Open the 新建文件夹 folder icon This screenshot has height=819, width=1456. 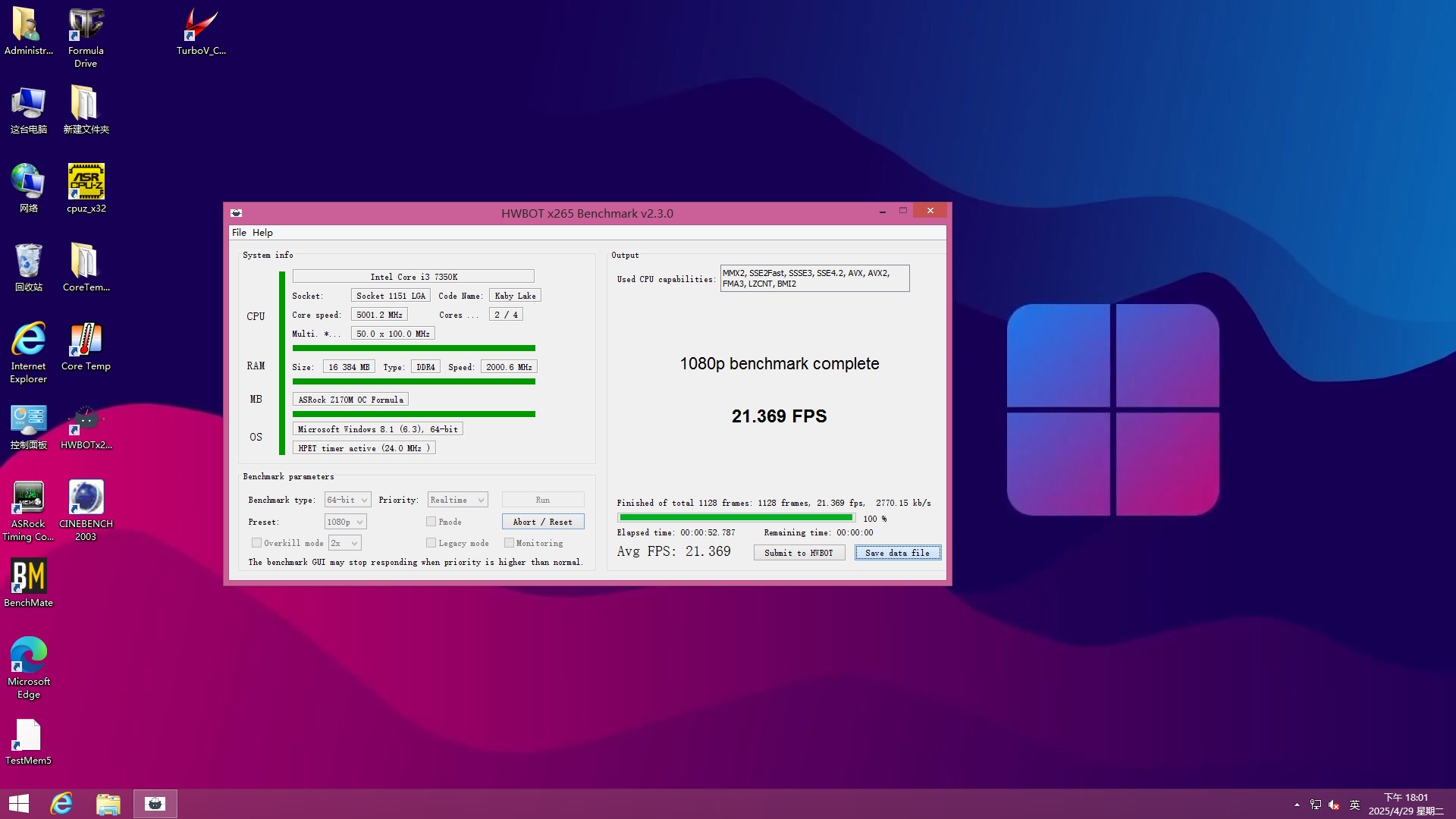click(86, 110)
